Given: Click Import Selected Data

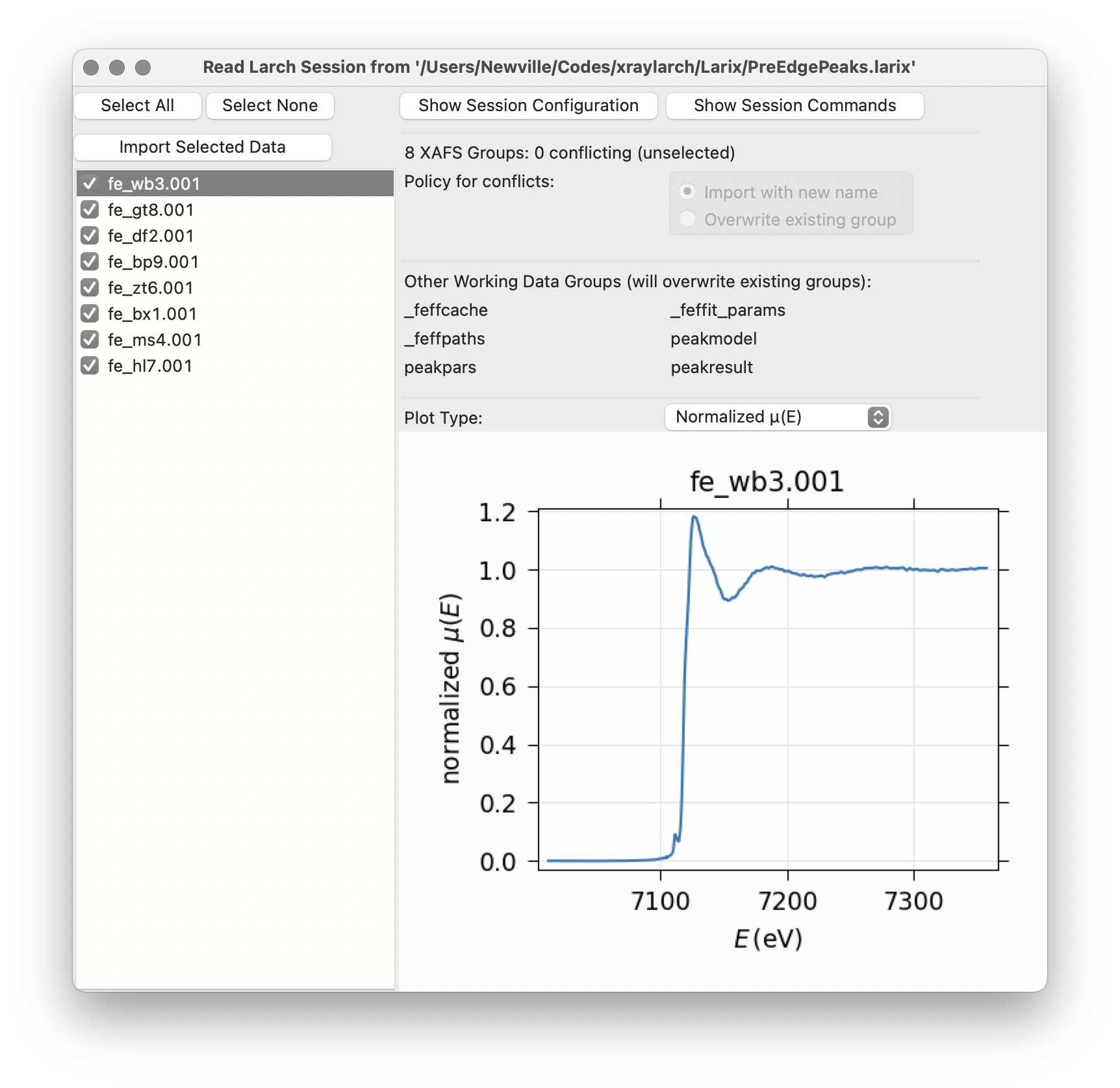Looking at the screenshot, I should 203,148.
